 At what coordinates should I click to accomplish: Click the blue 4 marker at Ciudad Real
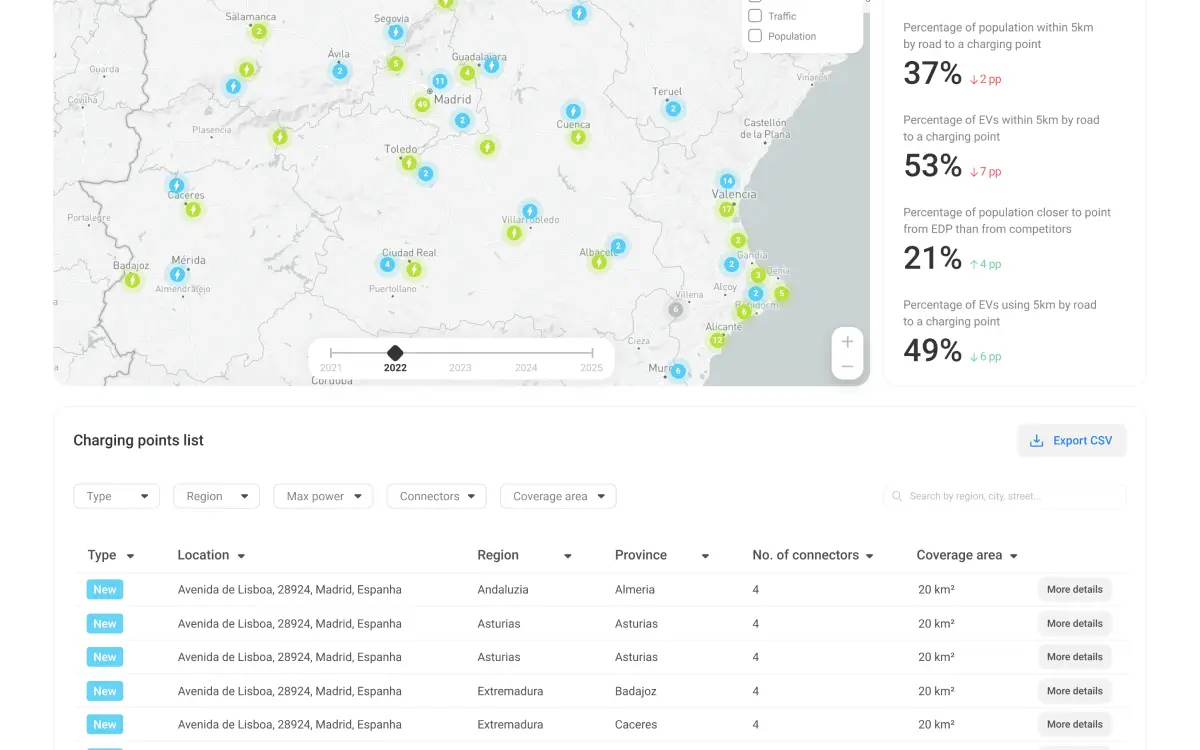pos(387,265)
